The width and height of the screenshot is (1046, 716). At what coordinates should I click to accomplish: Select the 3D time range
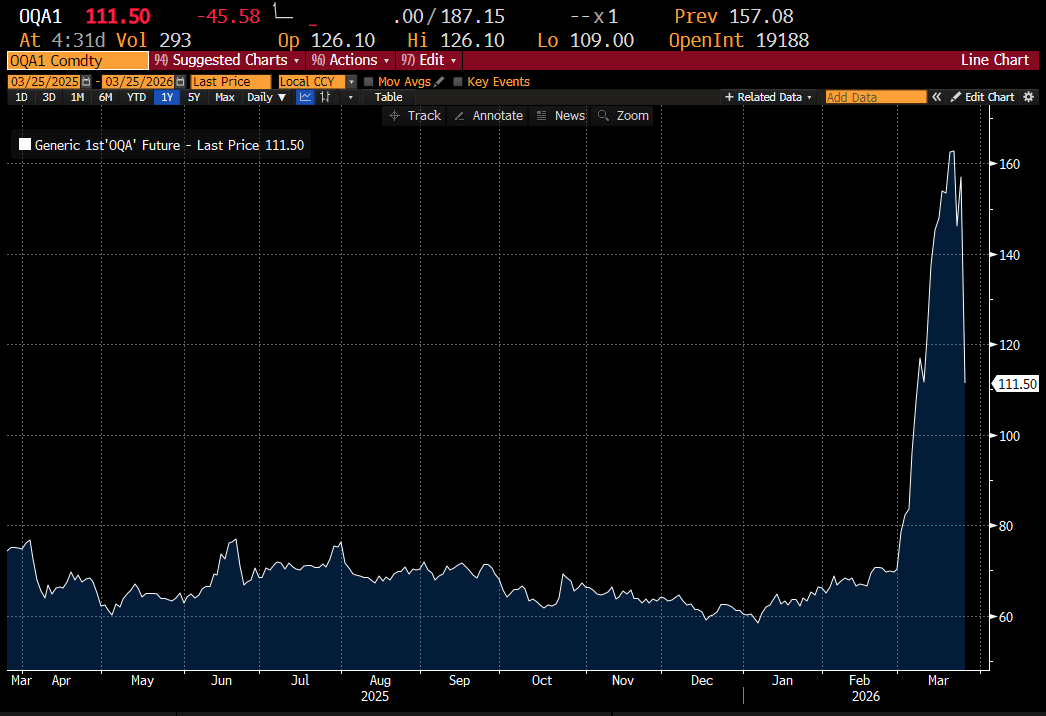(49, 97)
